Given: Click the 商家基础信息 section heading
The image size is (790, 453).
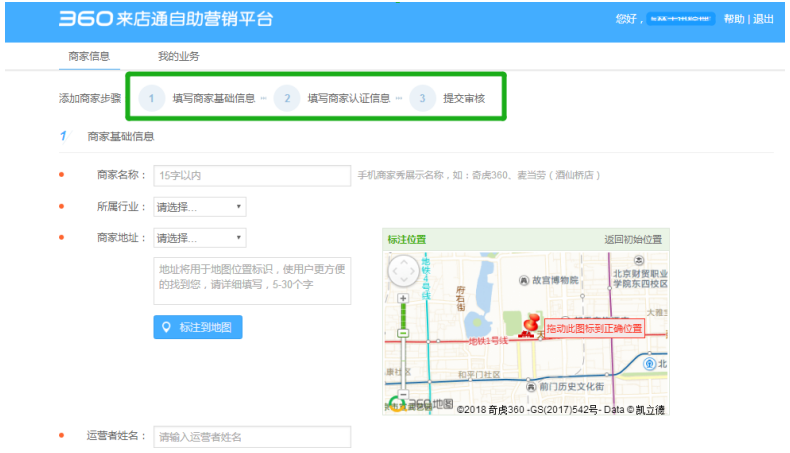Looking at the screenshot, I should pyautogui.click(x=120, y=137).
